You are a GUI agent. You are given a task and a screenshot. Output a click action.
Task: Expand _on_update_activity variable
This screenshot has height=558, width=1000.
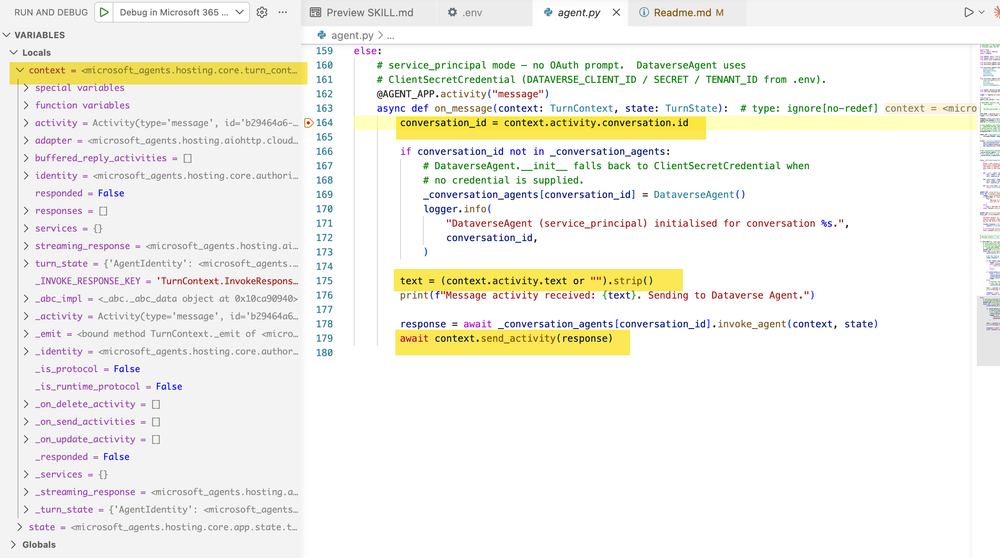click(x=26, y=439)
